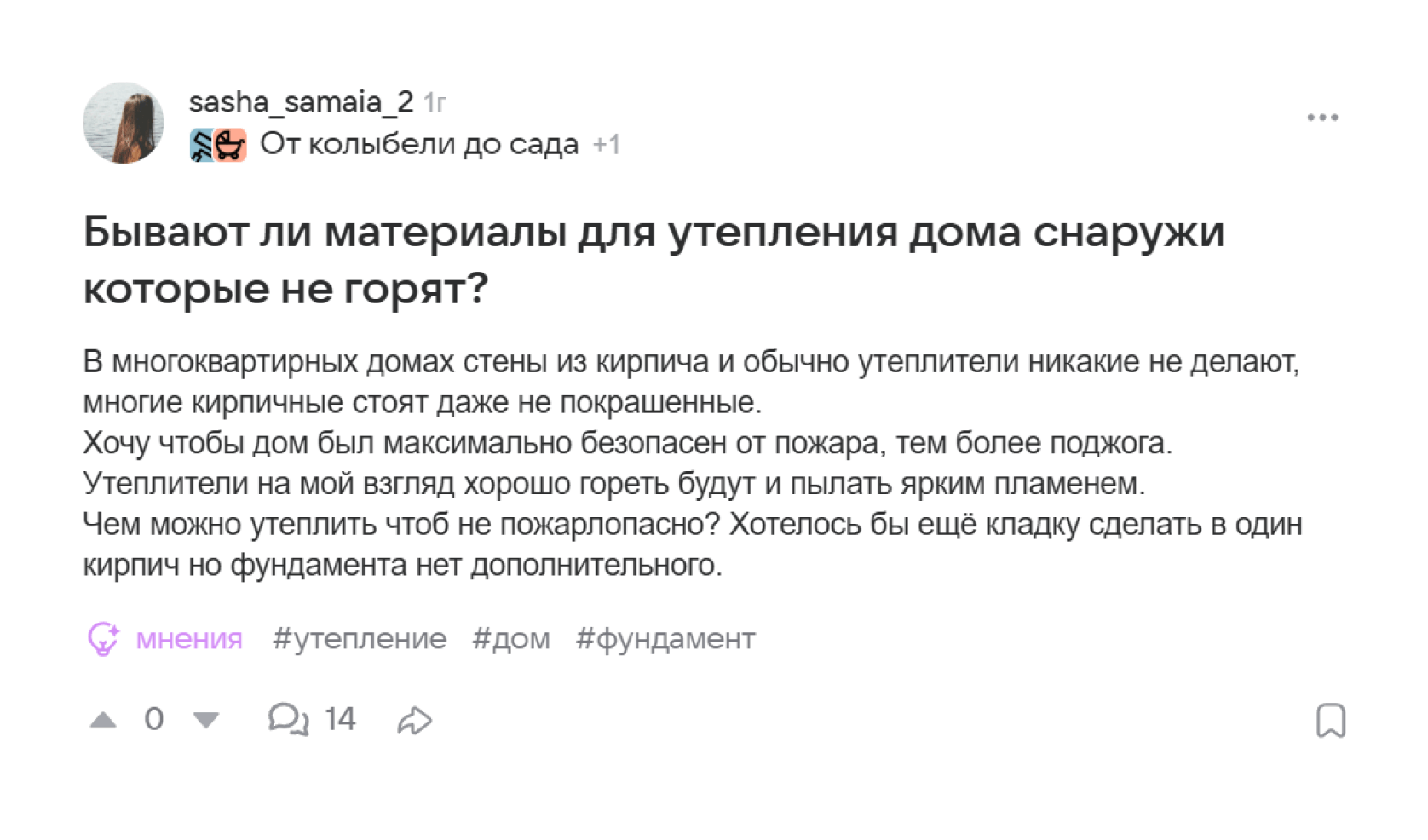Expand additional post options menu

(x=1321, y=117)
